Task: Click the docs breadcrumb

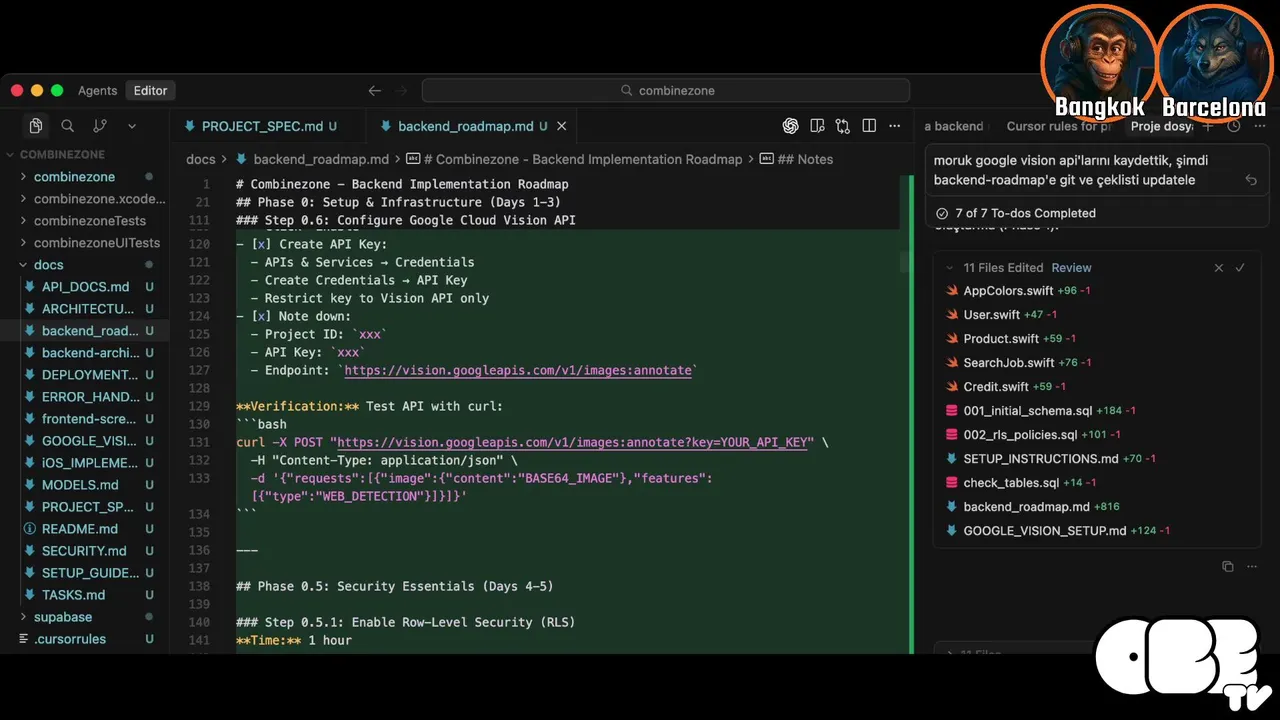Action: (201, 159)
